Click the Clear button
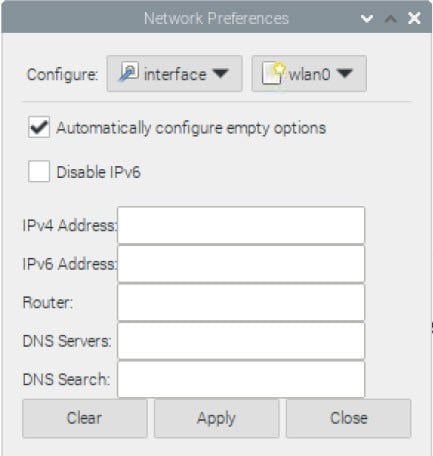This screenshot has width=433, height=456. pyautogui.click(x=85, y=418)
